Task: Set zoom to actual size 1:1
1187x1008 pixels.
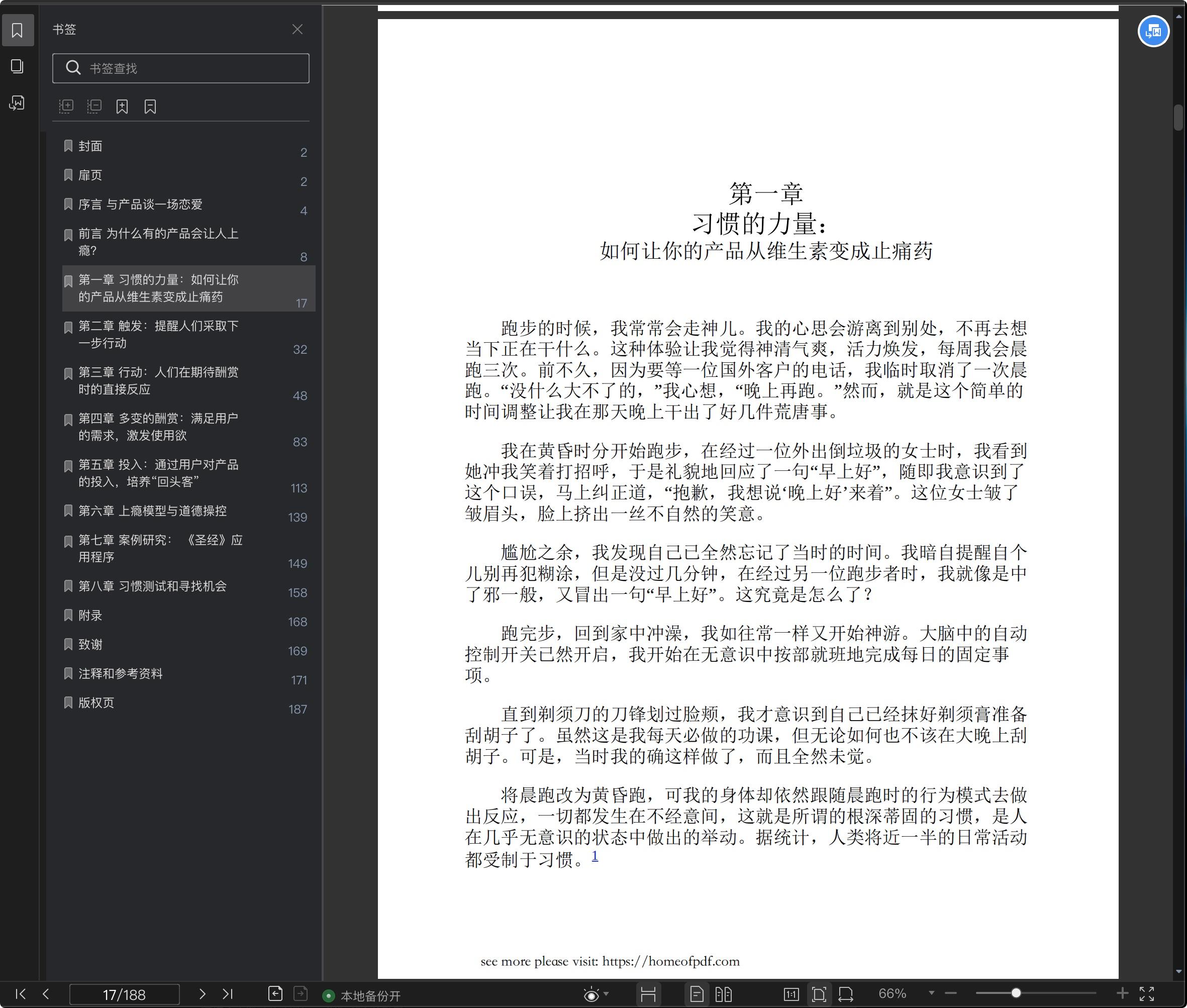Action: [792, 995]
